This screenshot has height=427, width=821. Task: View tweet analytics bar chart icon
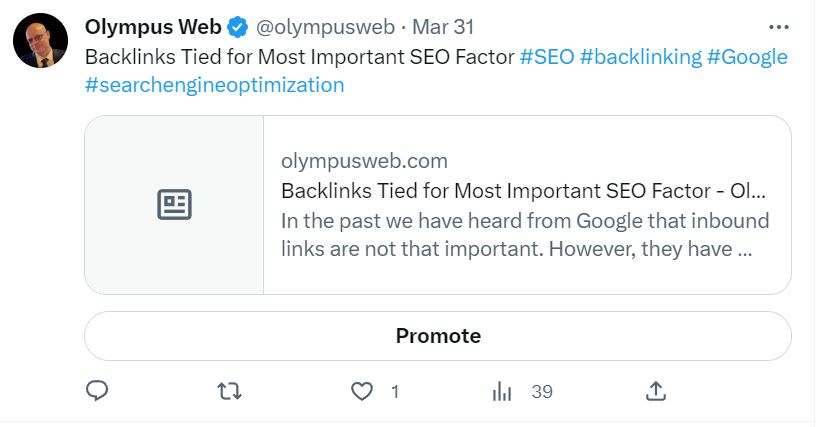tap(502, 391)
